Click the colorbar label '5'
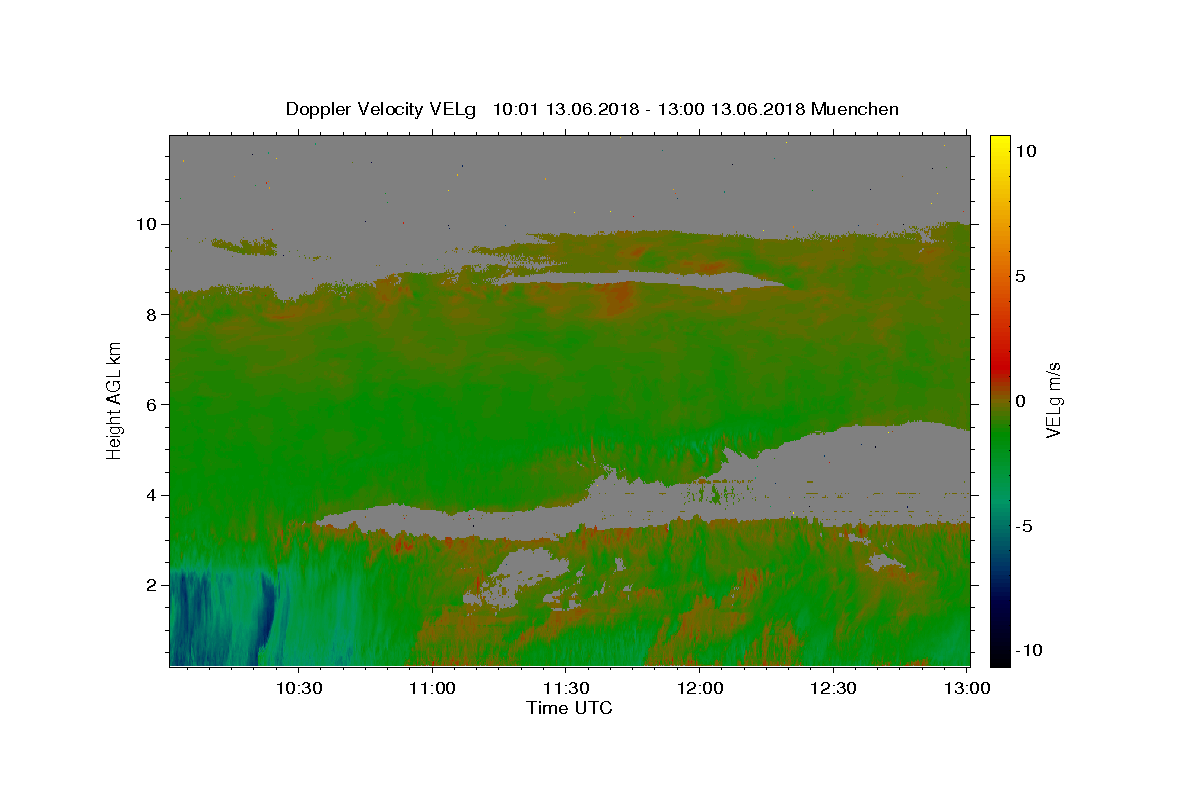The width and height of the screenshot is (1200, 800). (x=1021, y=276)
